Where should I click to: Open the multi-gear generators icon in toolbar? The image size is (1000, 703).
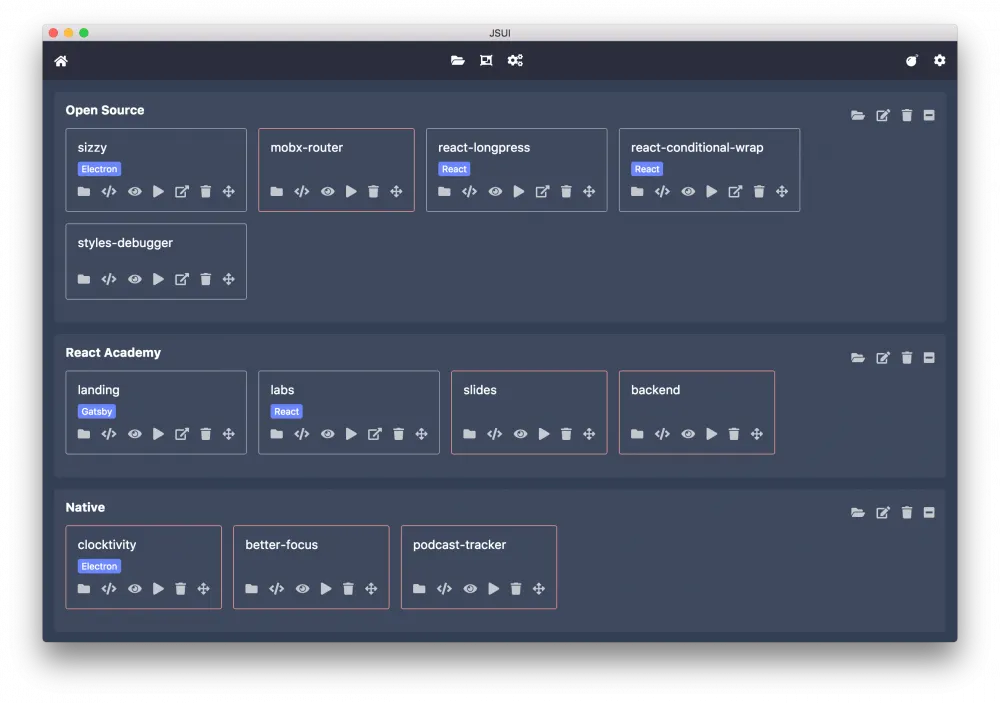click(515, 61)
